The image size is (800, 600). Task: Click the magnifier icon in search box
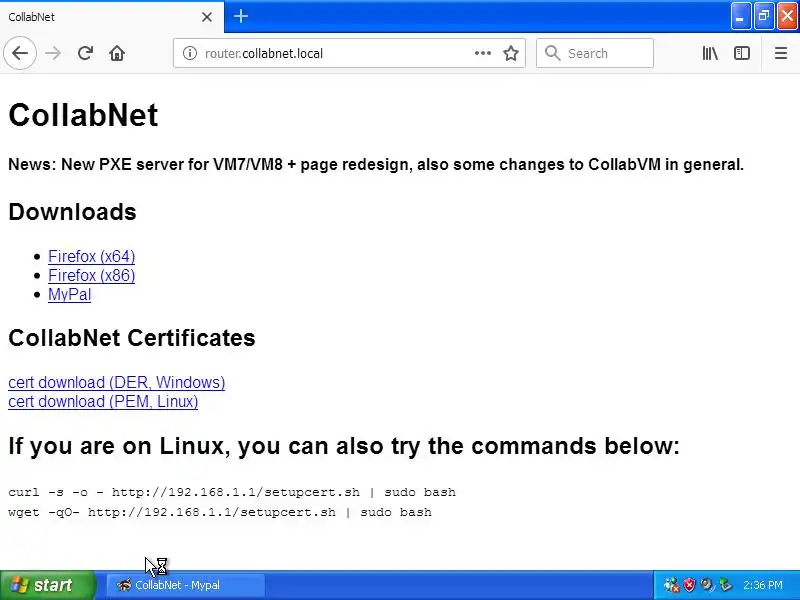coord(552,53)
